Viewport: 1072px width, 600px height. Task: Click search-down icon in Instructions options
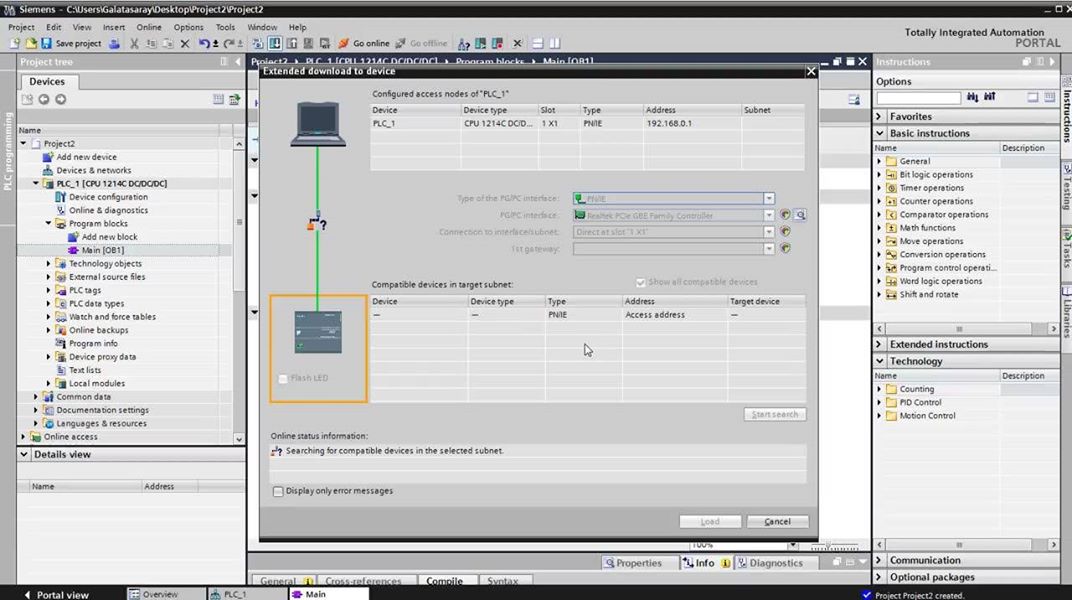[x=972, y=98]
